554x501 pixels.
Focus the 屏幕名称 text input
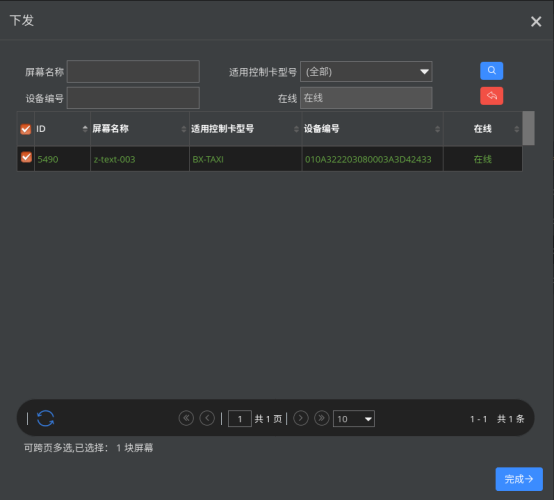[133, 72]
